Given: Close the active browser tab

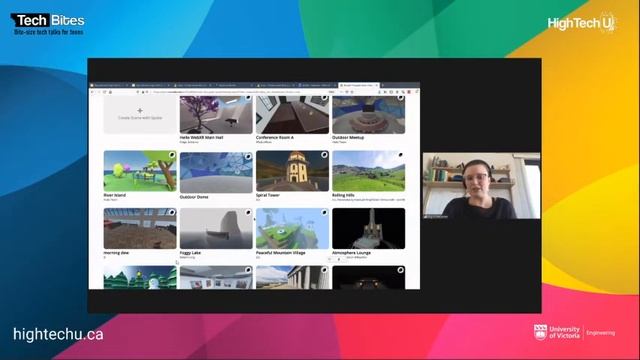Looking at the screenshot, I should pyautogui.click(x=377, y=85).
